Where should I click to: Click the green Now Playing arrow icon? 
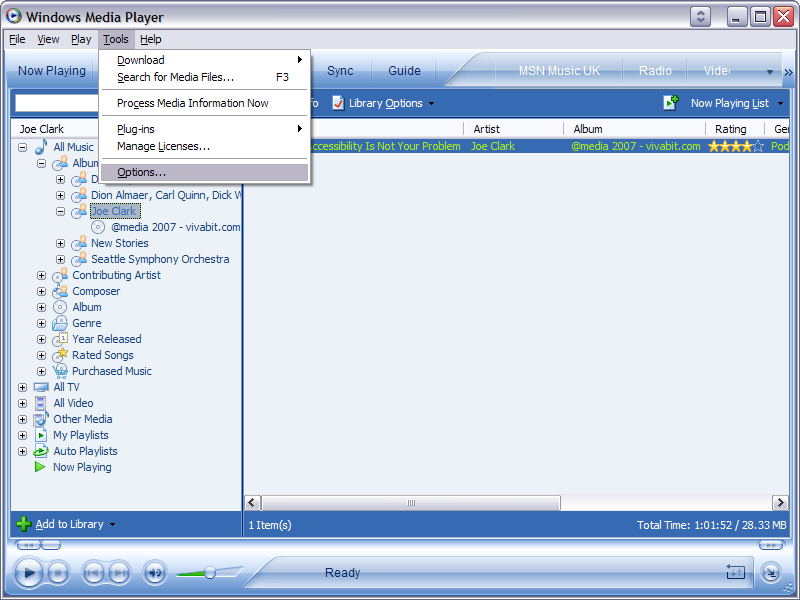41,467
